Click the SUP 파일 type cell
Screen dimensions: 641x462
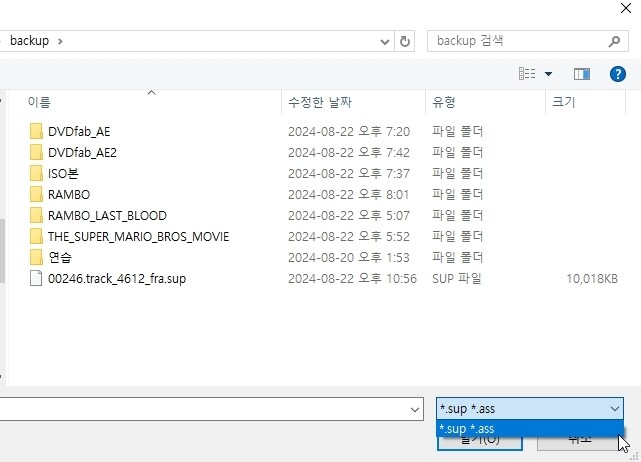(x=457, y=279)
